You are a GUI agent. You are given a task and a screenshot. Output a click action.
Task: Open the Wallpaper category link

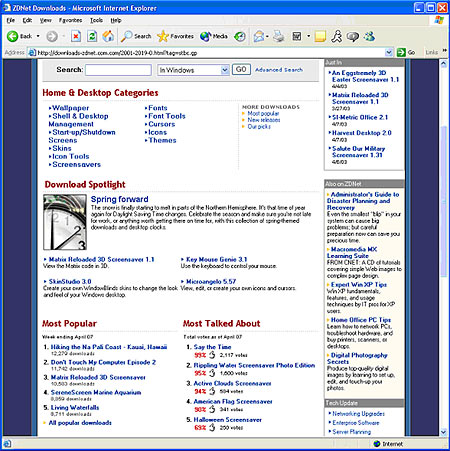point(71,108)
